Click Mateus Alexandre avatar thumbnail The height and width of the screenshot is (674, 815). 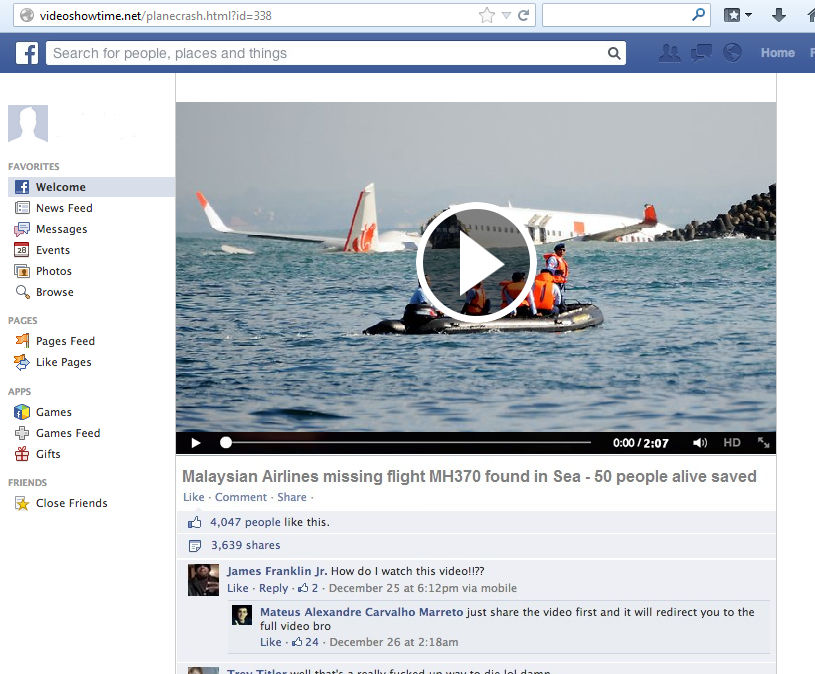point(242,615)
